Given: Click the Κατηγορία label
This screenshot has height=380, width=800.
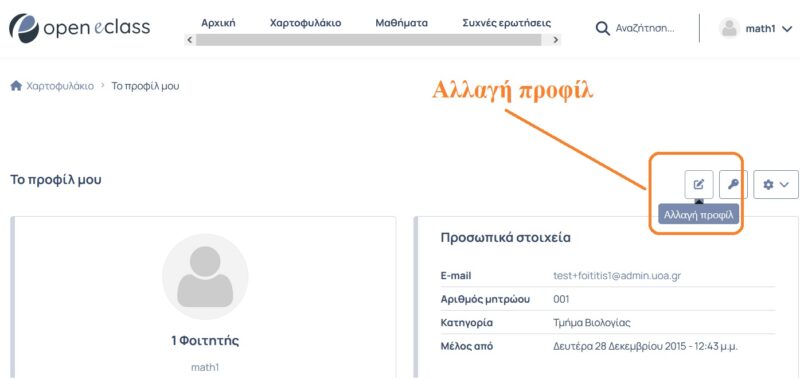Looking at the screenshot, I should [x=466, y=323].
